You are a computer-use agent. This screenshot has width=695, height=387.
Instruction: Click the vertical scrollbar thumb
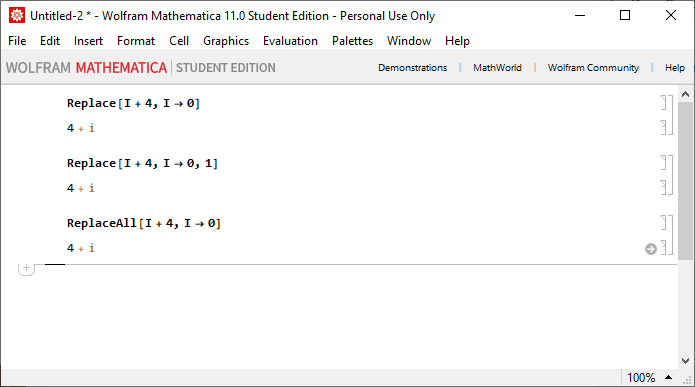(685, 181)
